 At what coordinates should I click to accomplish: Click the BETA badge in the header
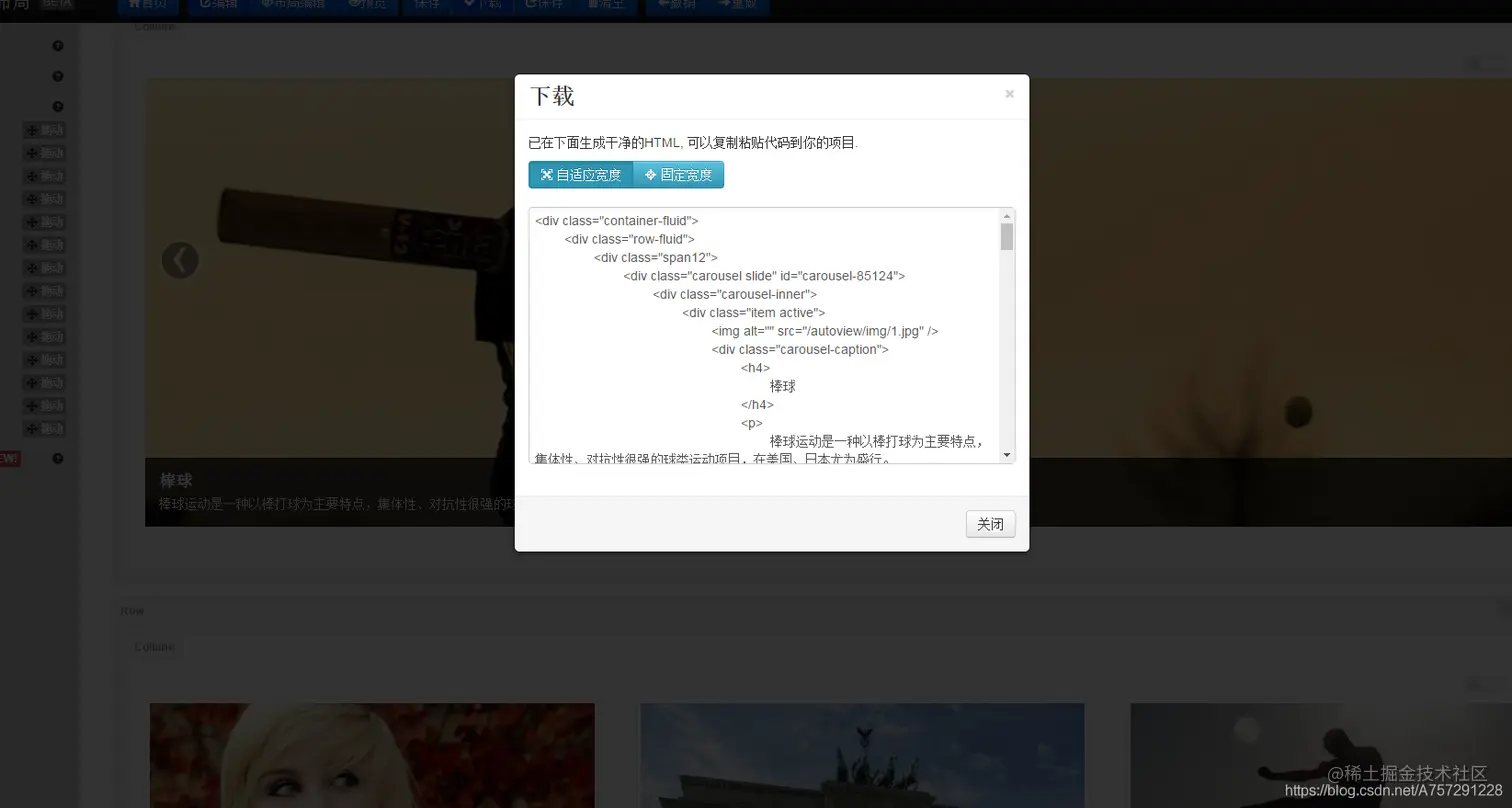pyautogui.click(x=58, y=4)
